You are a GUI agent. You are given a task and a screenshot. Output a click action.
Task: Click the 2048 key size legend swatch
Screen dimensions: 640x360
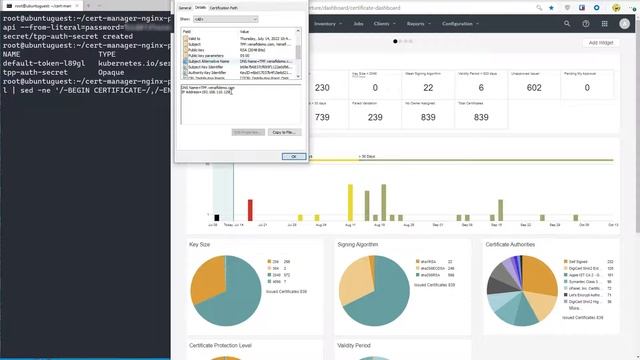pyautogui.click(x=269, y=275)
